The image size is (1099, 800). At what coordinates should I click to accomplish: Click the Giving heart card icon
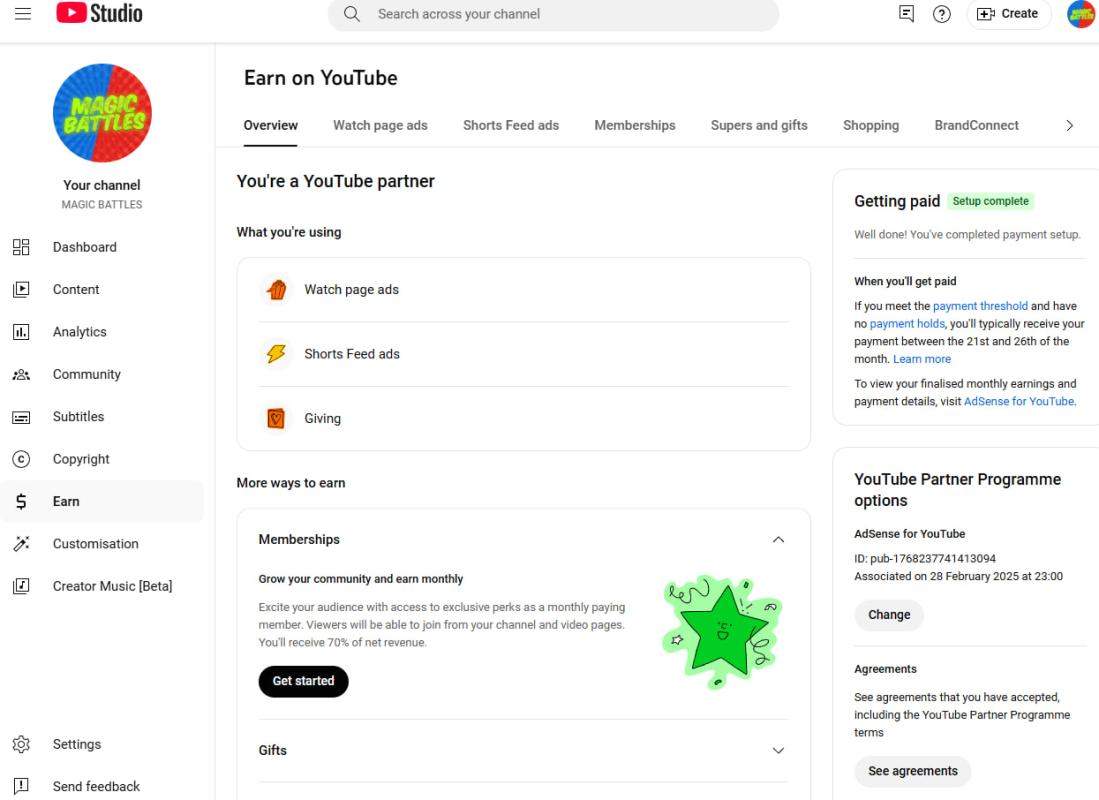(x=276, y=418)
